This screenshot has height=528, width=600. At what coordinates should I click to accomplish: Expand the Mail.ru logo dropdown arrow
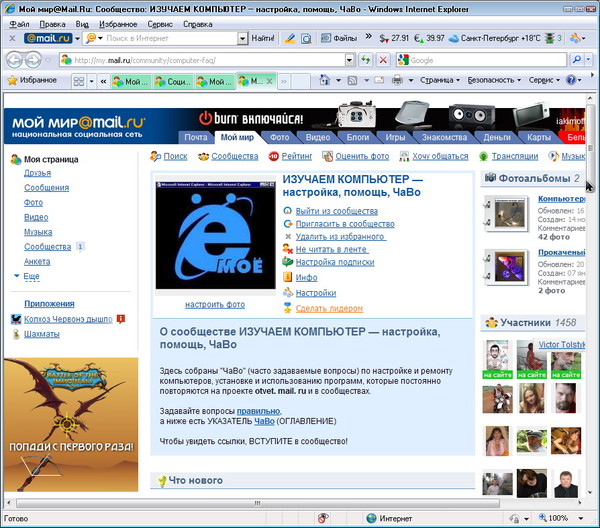(77, 39)
